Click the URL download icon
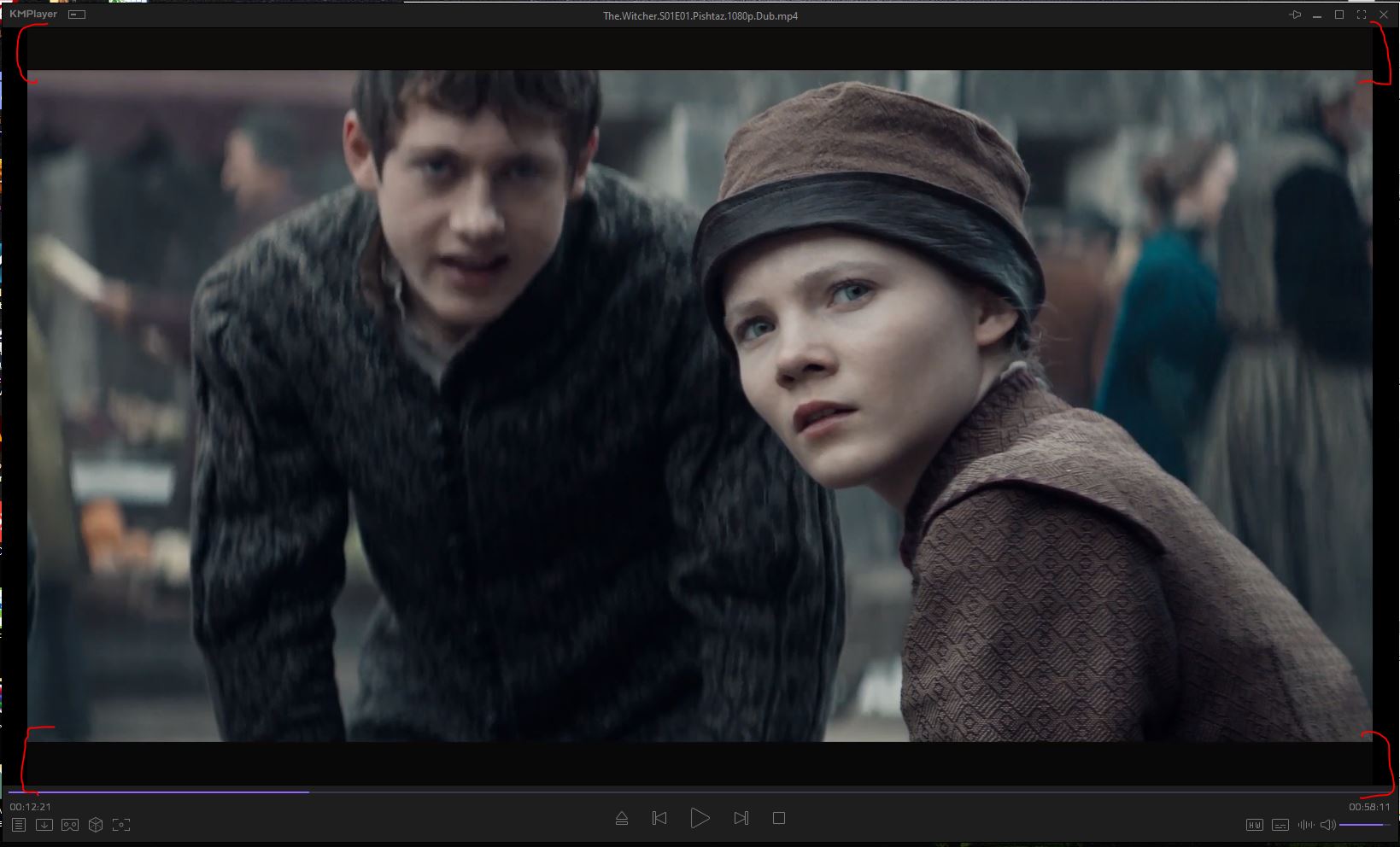This screenshot has width=1400, height=847. click(x=44, y=825)
